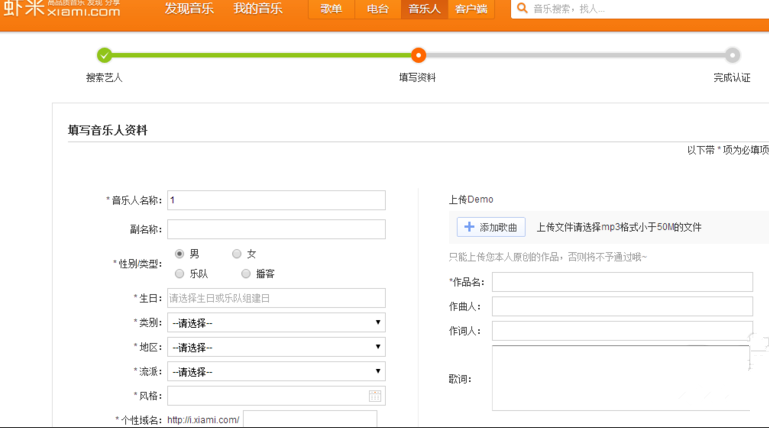
Task: Expand the 地区 dropdown list
Action: pyautogui.click(x=276, y=347)
